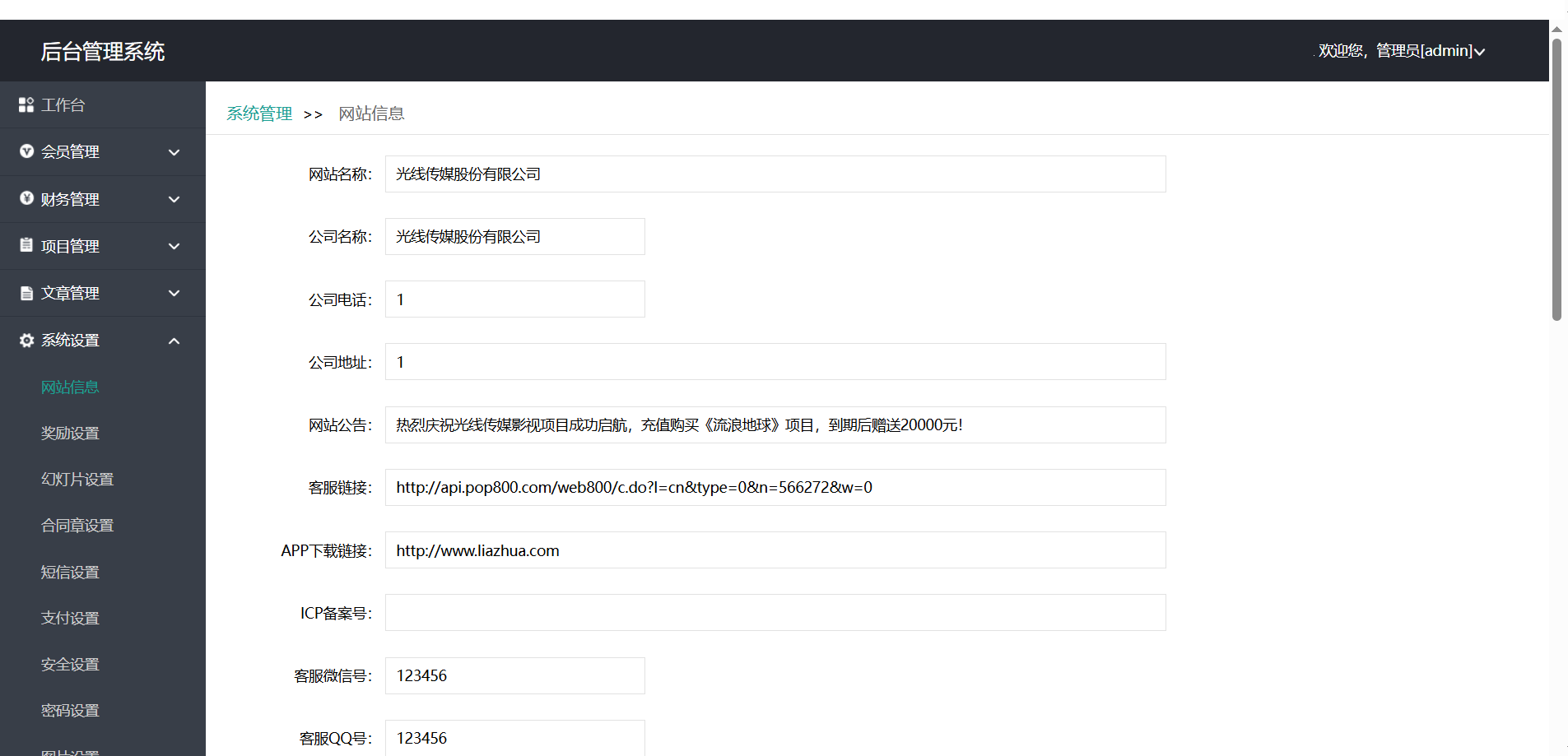This screenshot has width=1568, height=756.
Task: Focus the empty ICP备案号 field
Action: pyautogui.click(x=775, y=613)
